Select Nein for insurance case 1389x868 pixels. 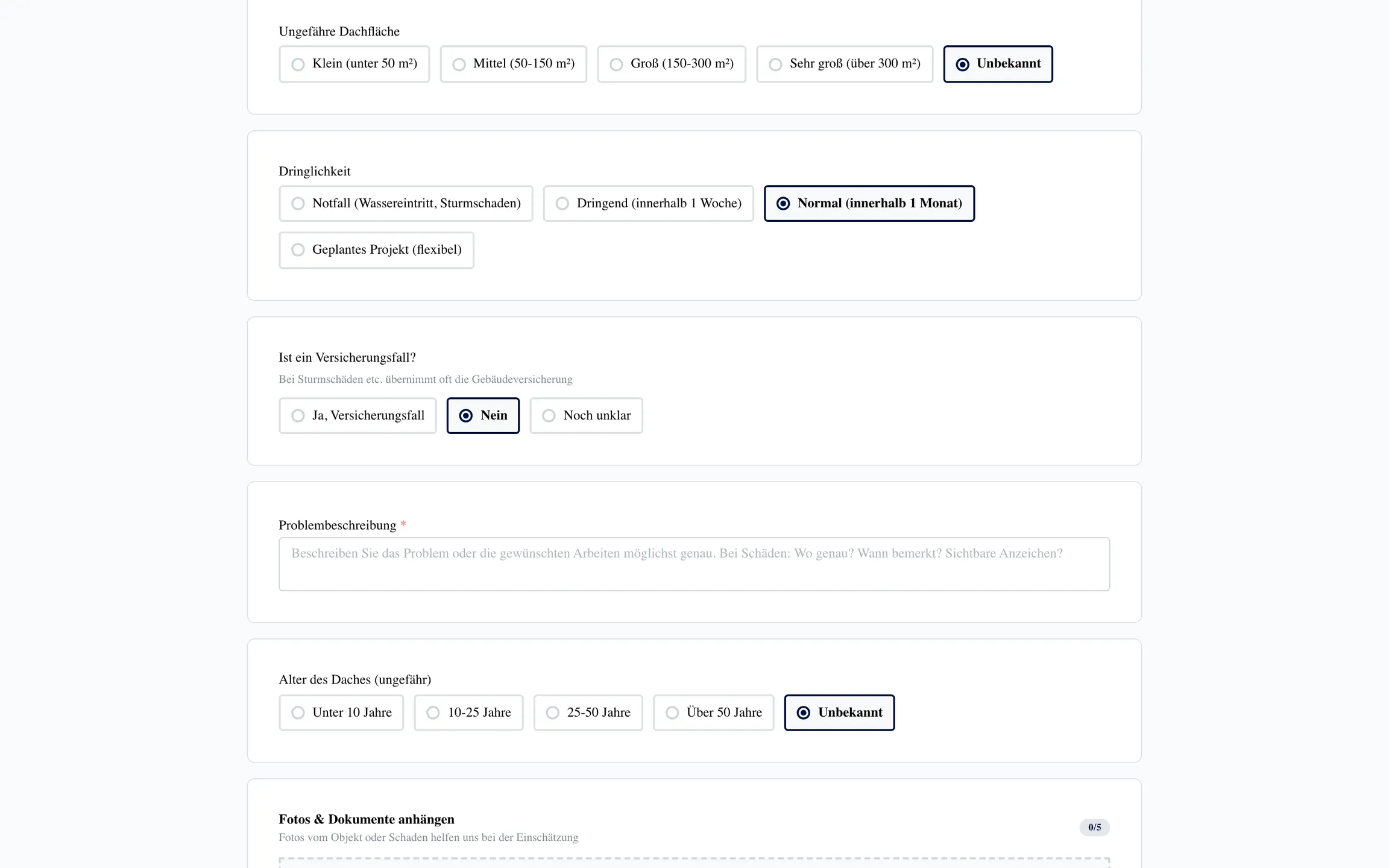coord(482,416)
